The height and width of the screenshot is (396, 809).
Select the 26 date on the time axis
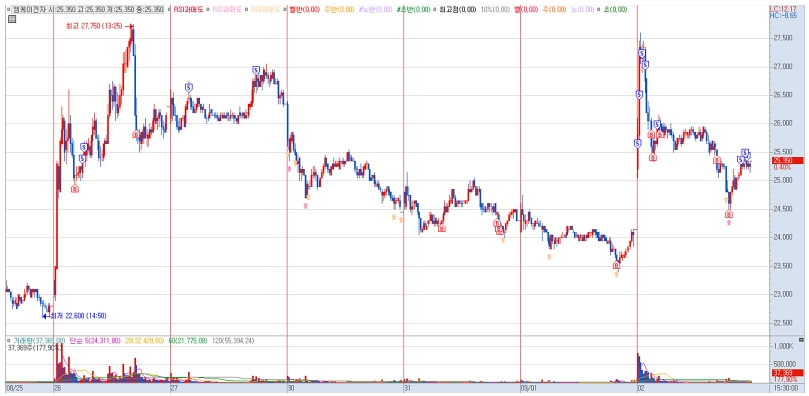click(x=58, y=387)
